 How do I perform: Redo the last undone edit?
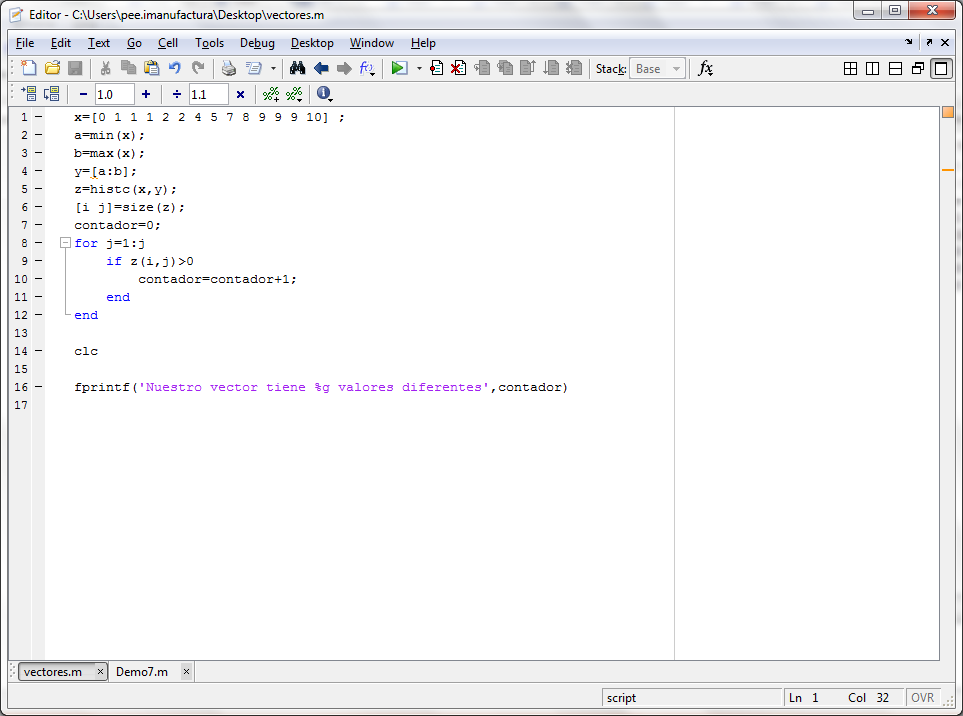(198, 68)
